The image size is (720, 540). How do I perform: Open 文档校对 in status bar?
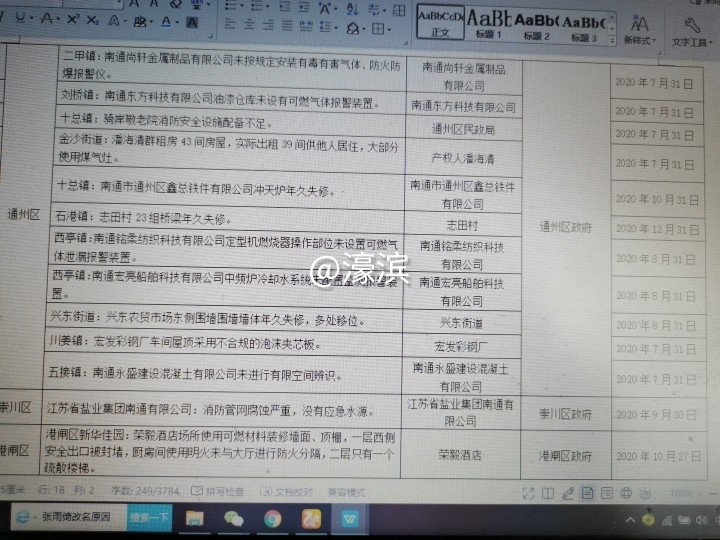[287, 492]
